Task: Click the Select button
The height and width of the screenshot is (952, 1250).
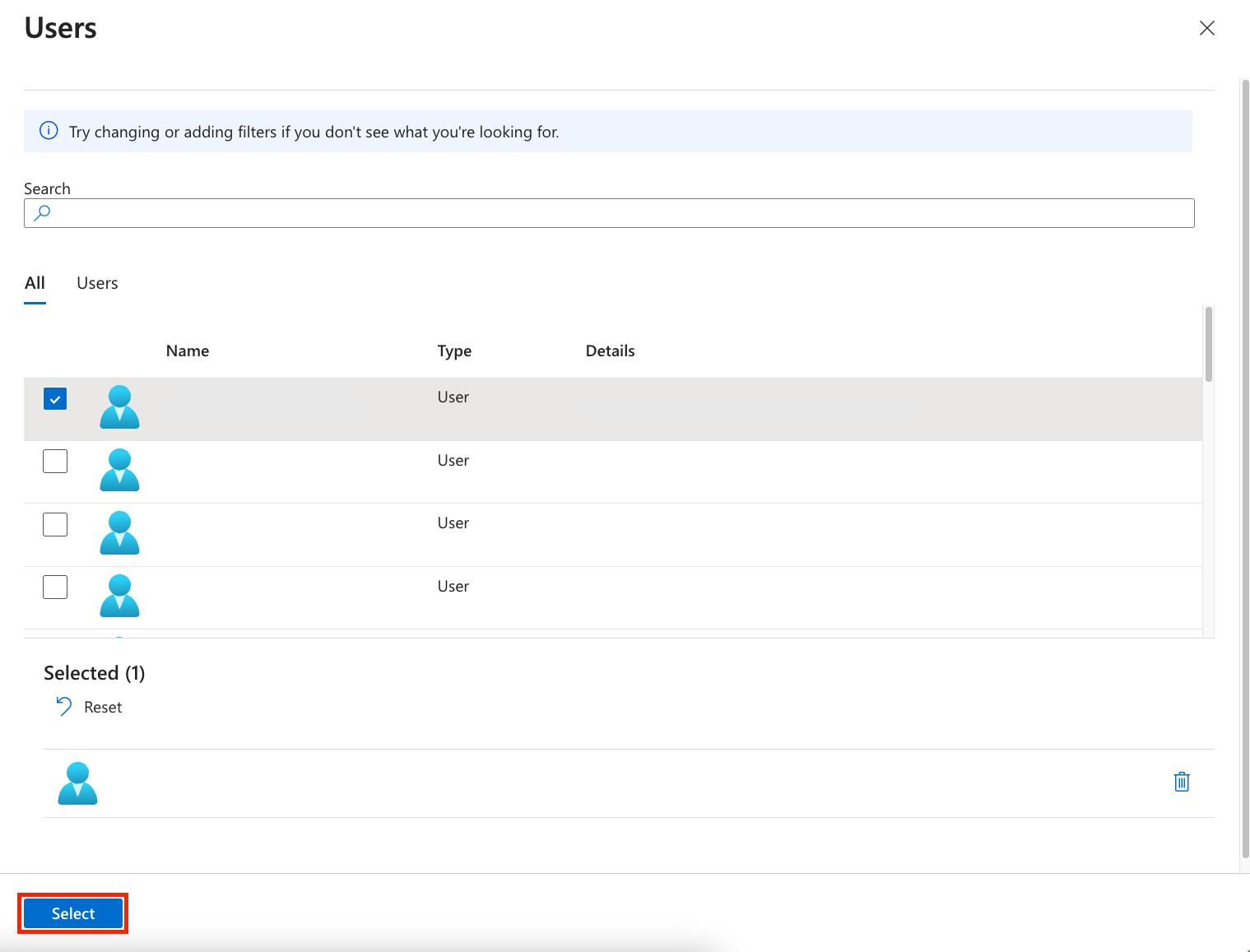Action: point(73,913)
